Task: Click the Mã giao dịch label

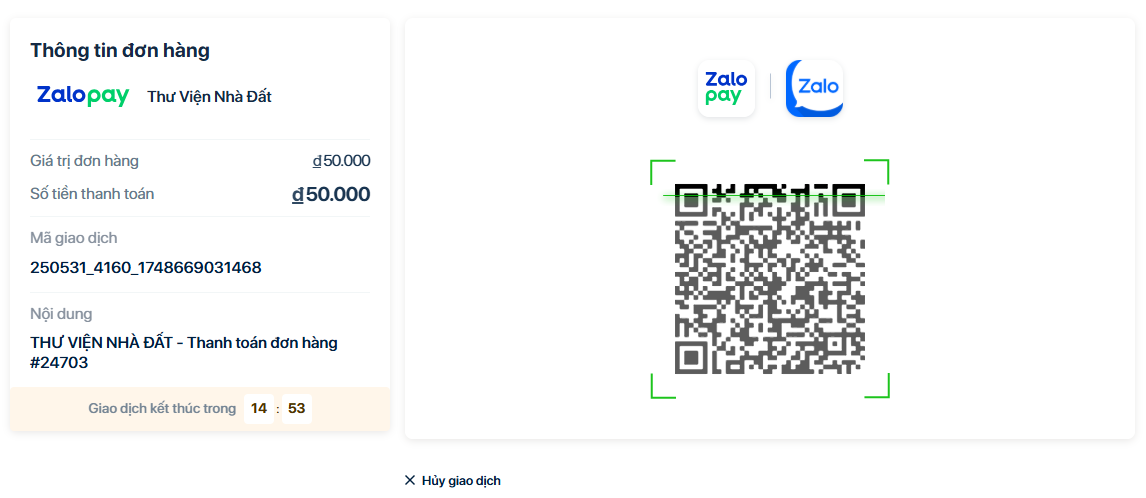Action: (74, 238)
